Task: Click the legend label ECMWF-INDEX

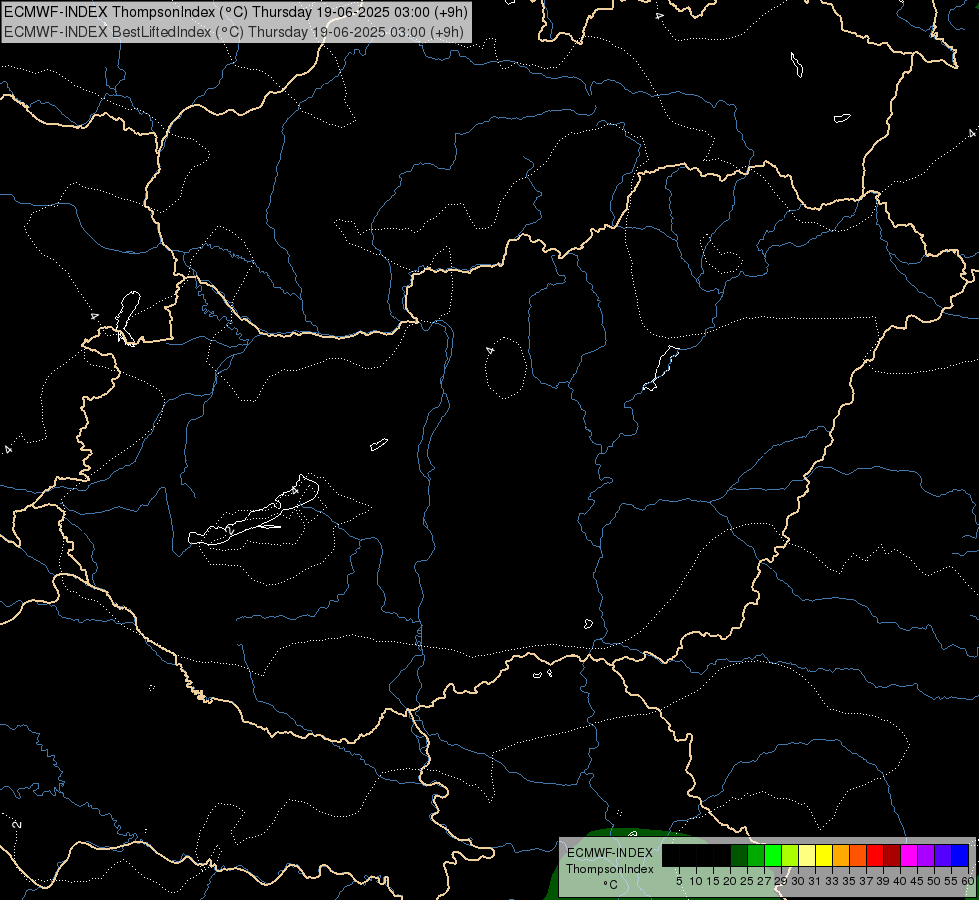Action: coord(609,853)
